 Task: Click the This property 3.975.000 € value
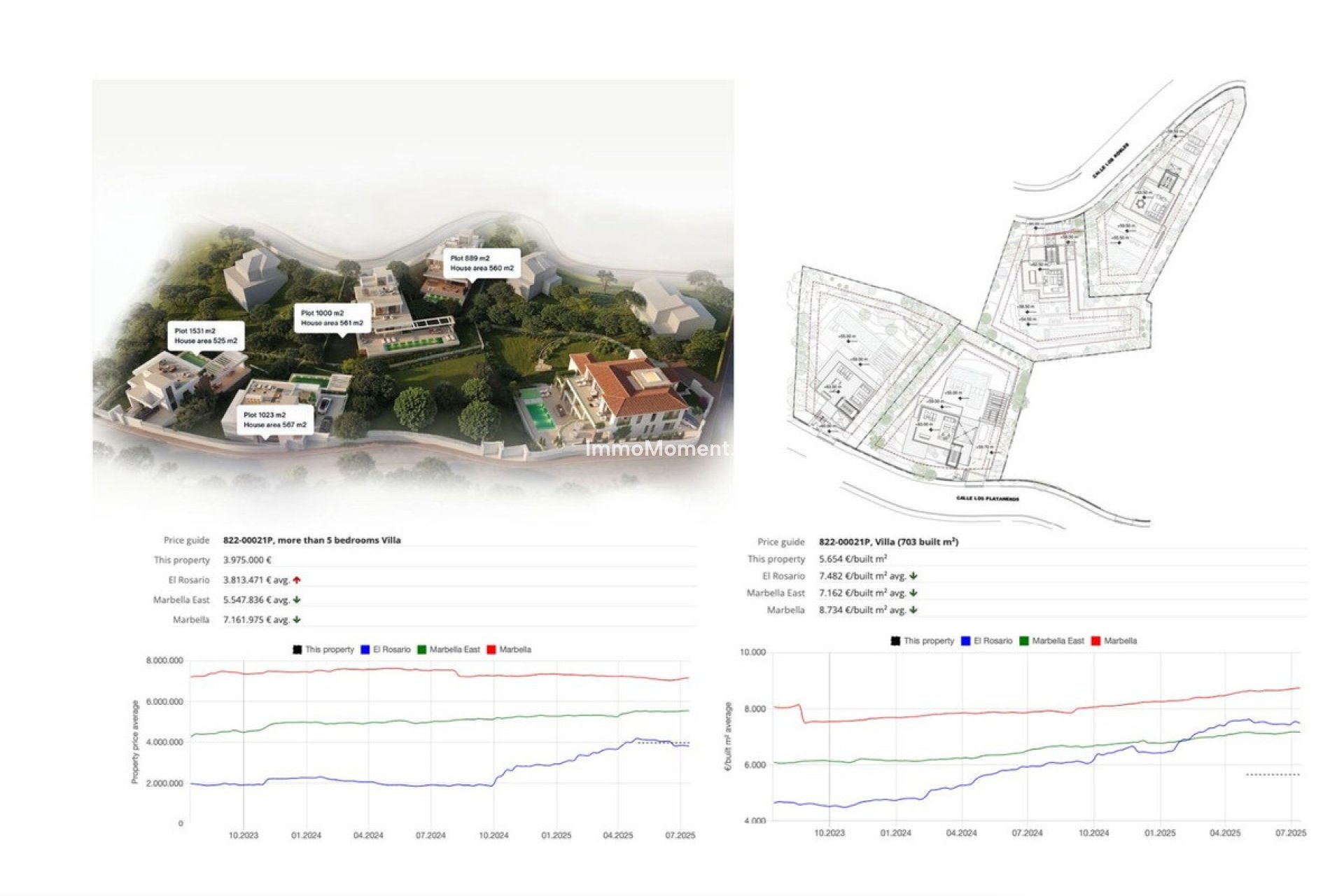pos(246,559)
